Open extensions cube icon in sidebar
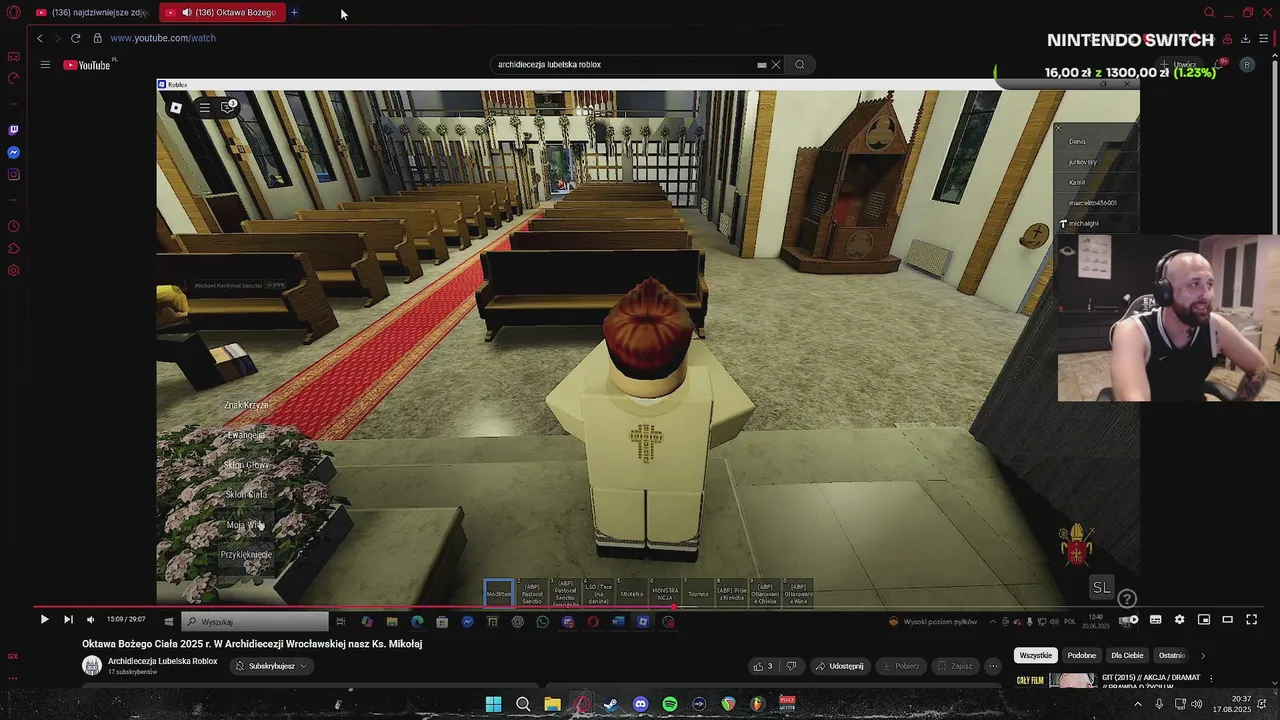1280x720 pixels. coord(13,248)
